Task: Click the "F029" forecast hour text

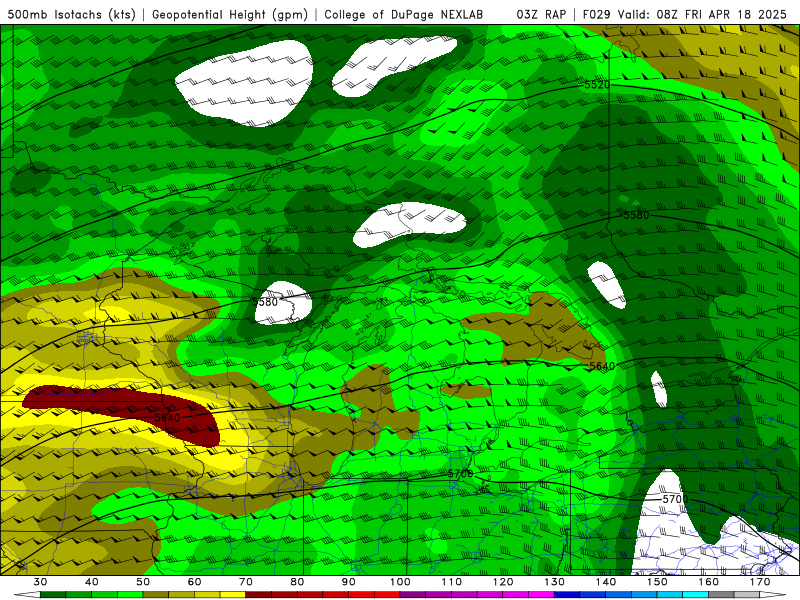Action: 597,14
